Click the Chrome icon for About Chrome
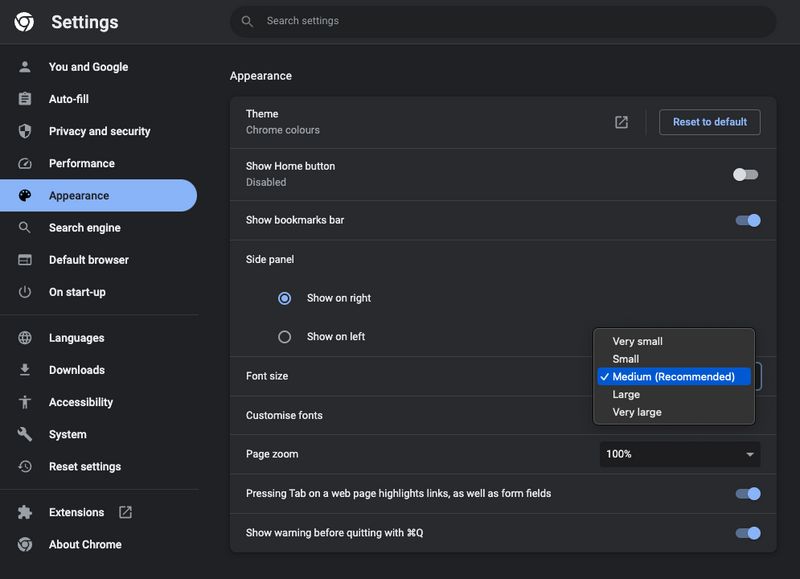Viewport: 800px width, 579px height. (24, 544)
